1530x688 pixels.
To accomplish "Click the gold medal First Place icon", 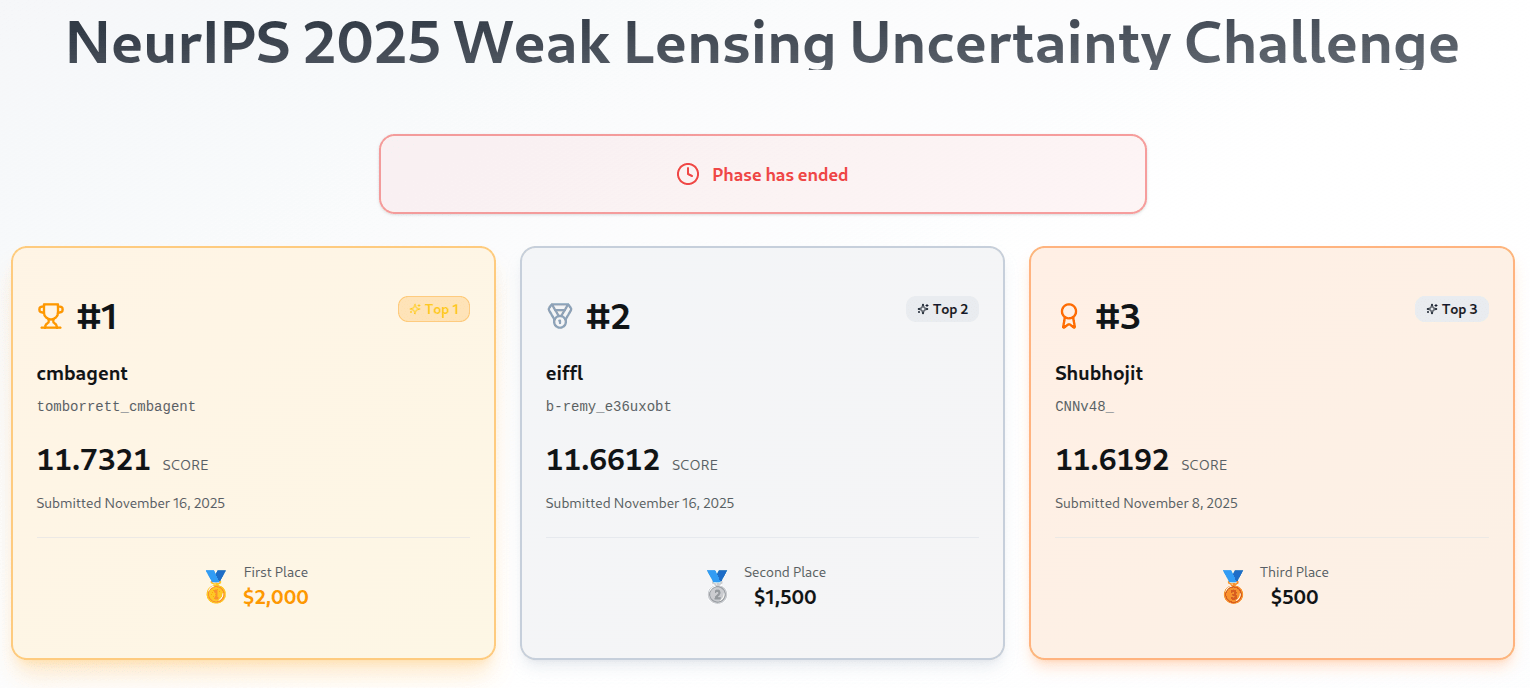I will (216, 586).
